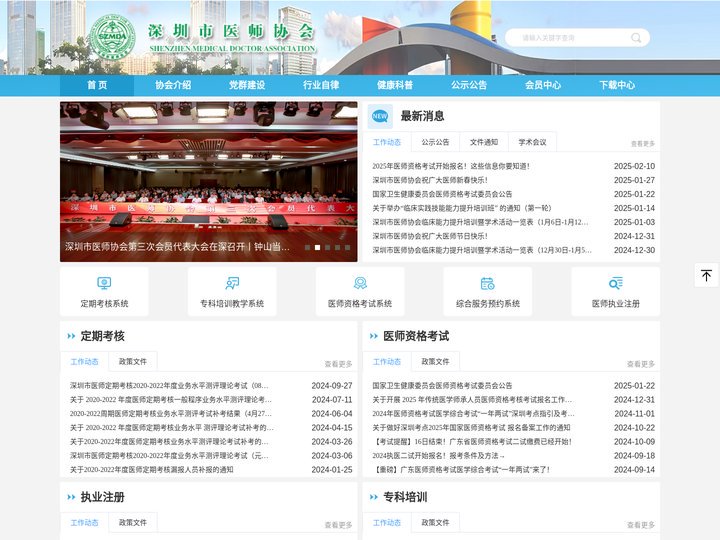Open 2024执医二试开始报名 article
The width and height of the screenshot is (720, 540).
[439, 456]
